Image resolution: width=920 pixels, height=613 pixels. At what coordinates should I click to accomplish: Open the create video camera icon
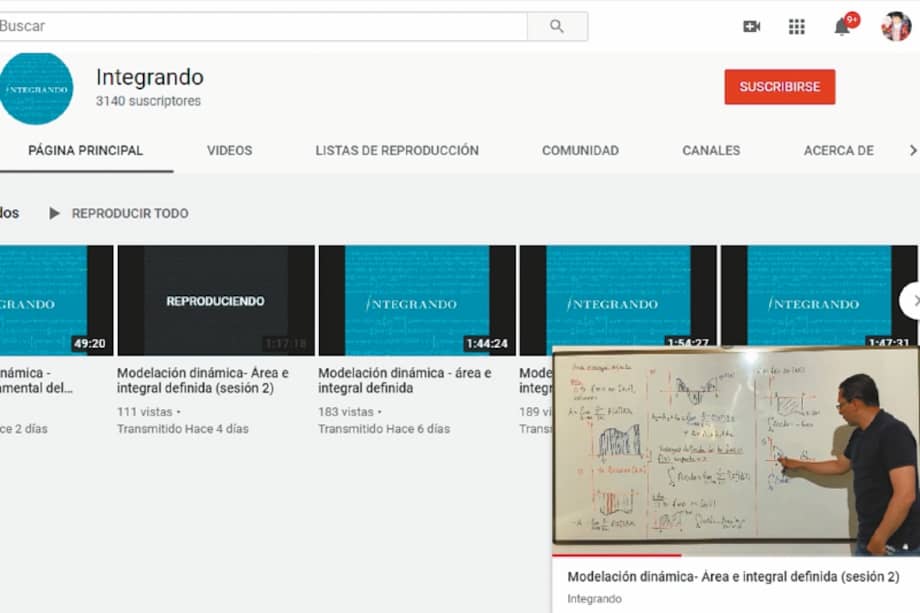click(x=752, y=25)
